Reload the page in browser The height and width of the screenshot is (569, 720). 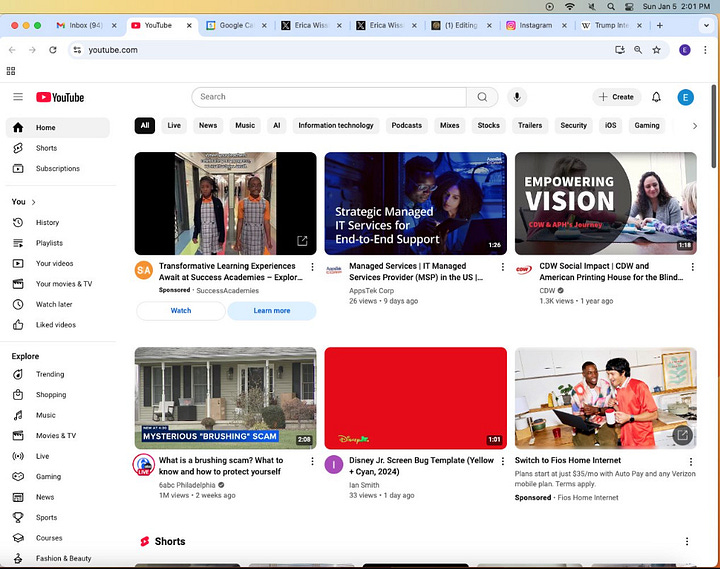53,50
